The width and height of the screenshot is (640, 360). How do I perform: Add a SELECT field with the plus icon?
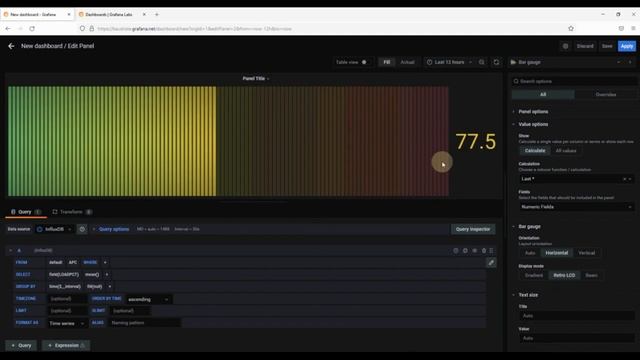tap(107, 275)
